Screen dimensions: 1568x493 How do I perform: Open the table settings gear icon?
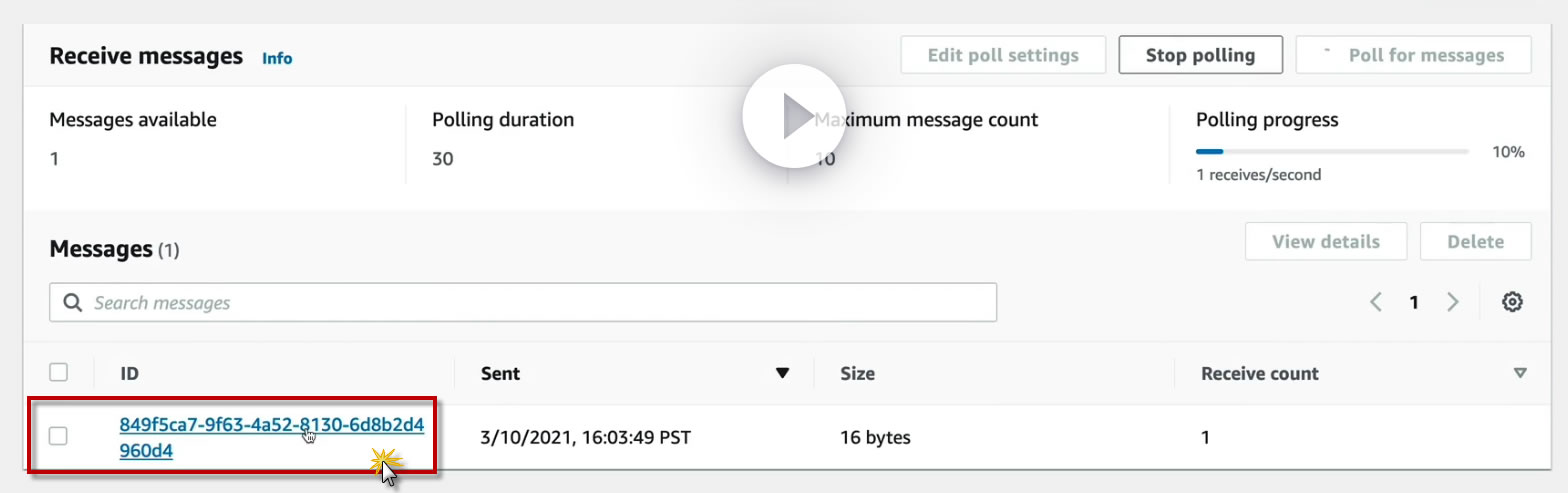pos(1512,302)
